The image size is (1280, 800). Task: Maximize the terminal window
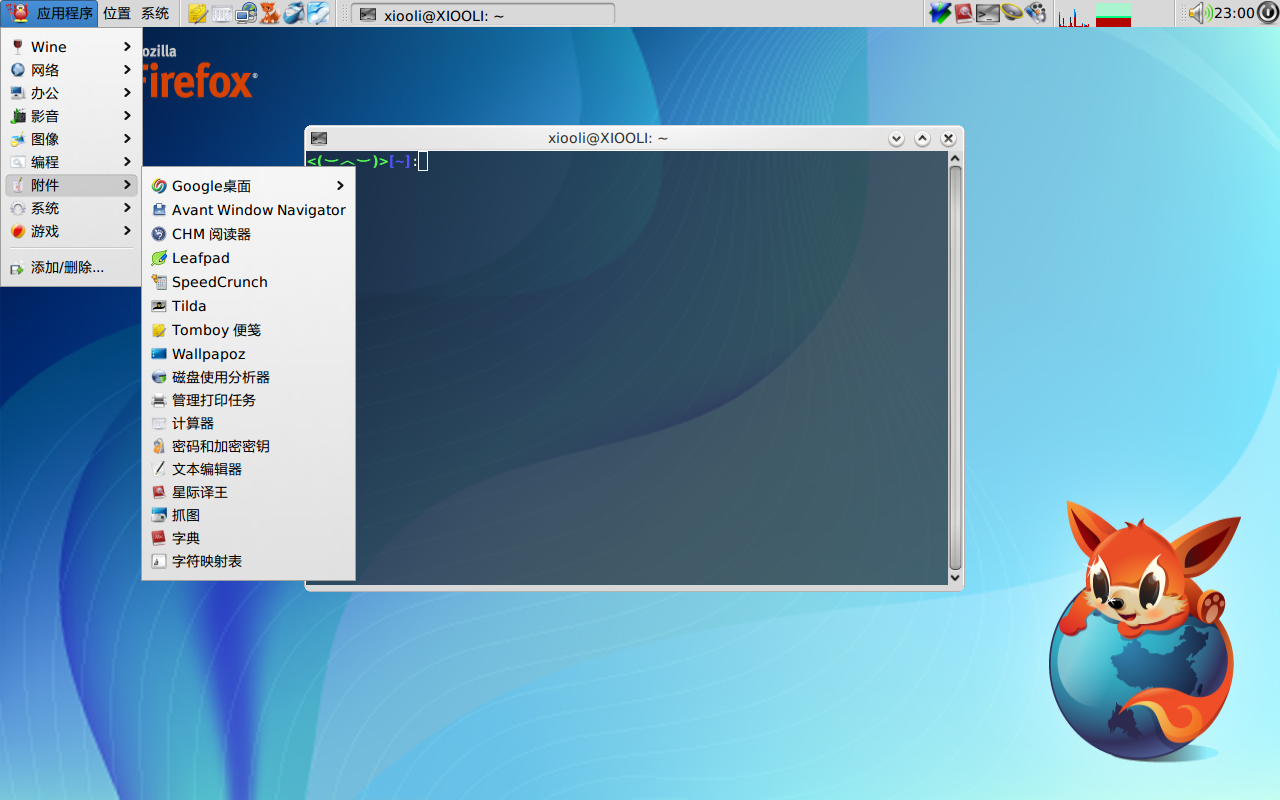(x=923, y=139)
